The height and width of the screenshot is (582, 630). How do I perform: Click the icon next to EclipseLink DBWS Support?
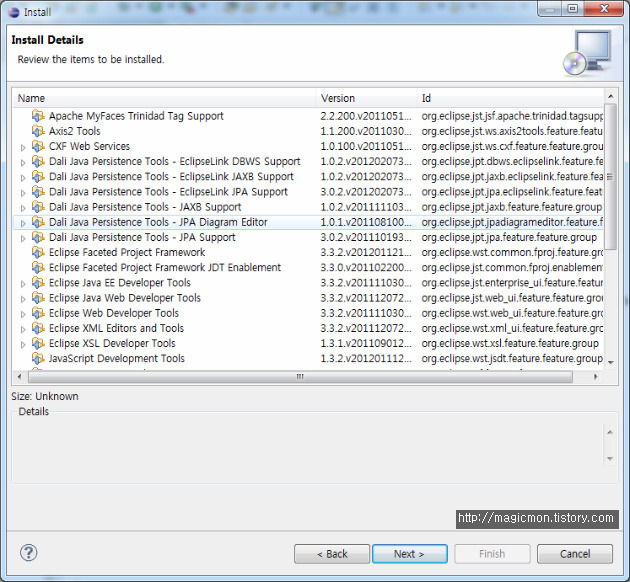pos(38,161)
